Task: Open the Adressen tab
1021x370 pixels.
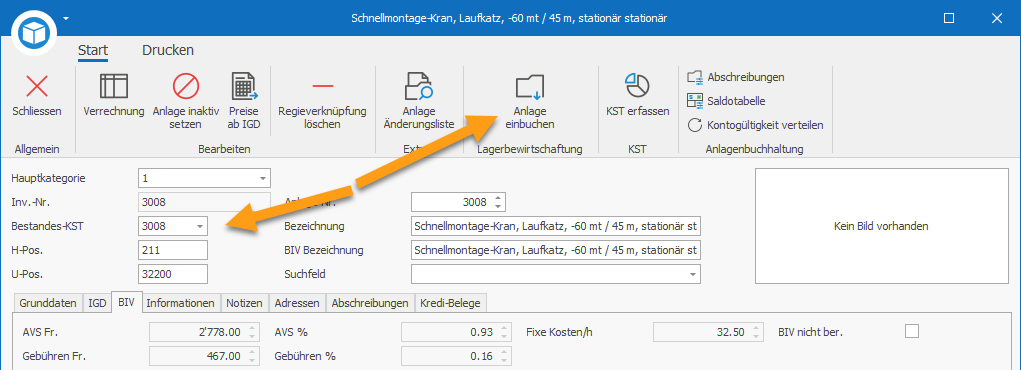Action: (297, 304)
